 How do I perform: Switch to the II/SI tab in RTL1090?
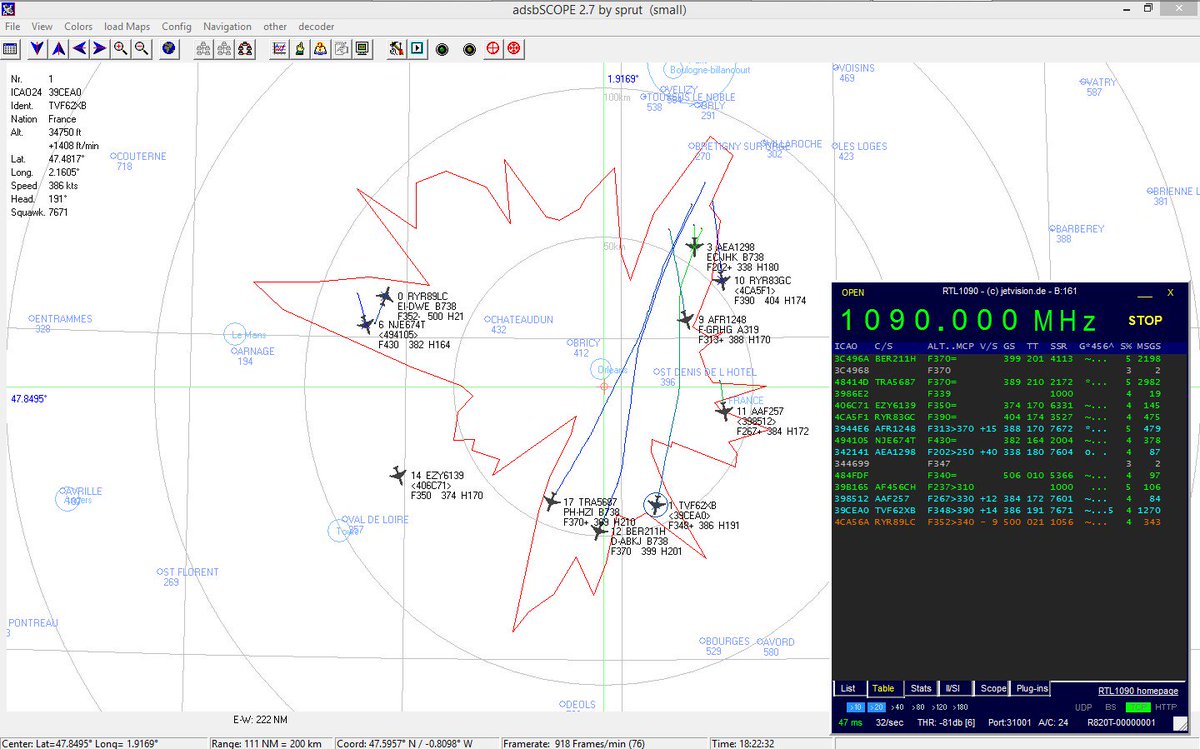click(x=953, y=688)
